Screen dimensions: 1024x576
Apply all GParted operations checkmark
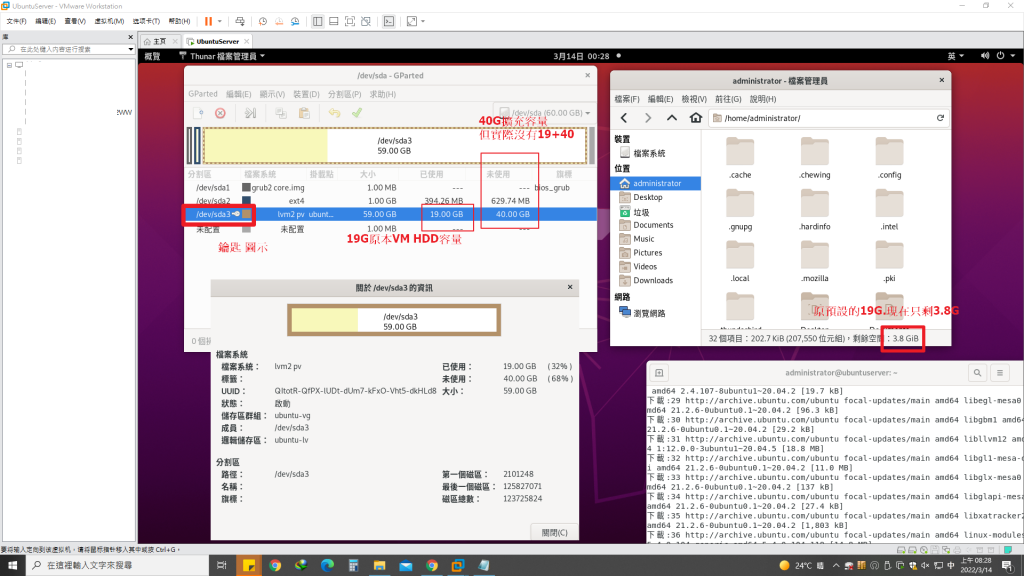[357, 113]
